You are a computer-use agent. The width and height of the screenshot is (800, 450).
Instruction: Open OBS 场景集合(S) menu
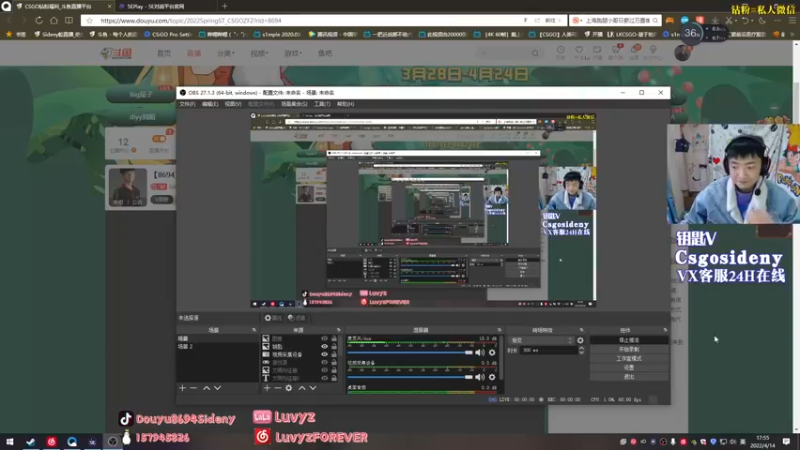pos(294,104)
